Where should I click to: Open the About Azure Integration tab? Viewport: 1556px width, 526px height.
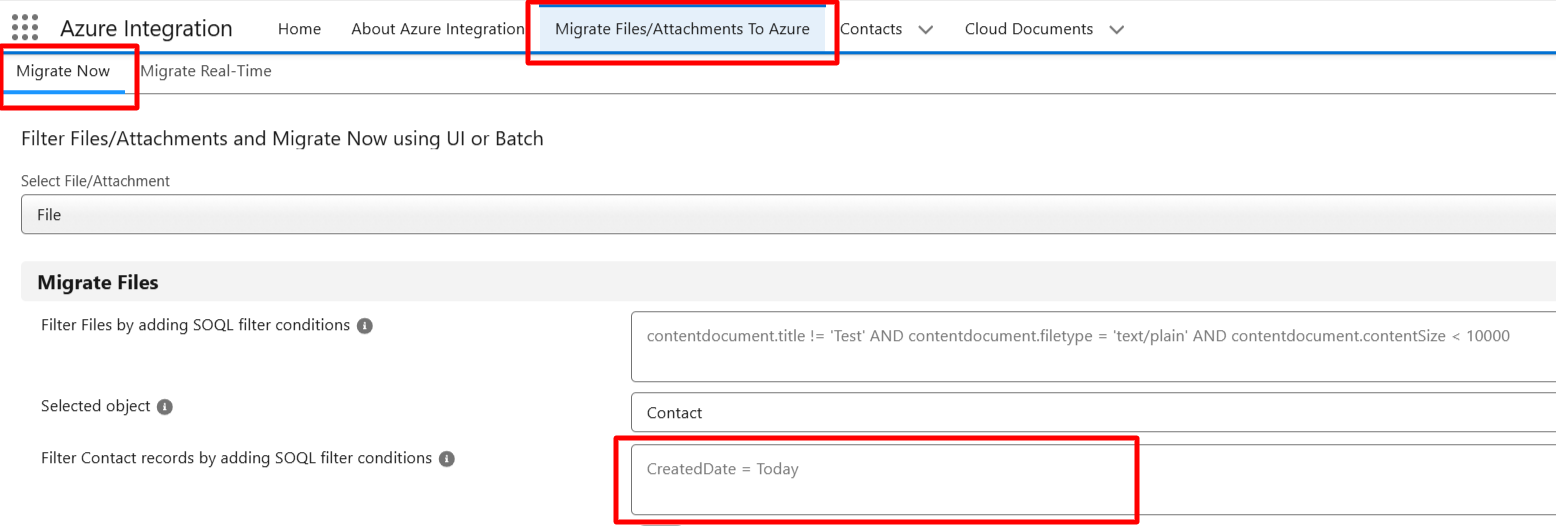tap(438, 29)
